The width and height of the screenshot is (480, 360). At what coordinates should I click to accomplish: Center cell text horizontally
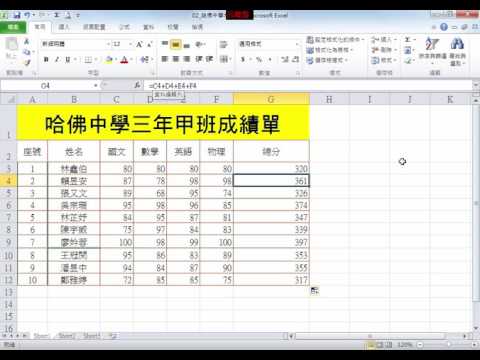(x=176, y=59)
